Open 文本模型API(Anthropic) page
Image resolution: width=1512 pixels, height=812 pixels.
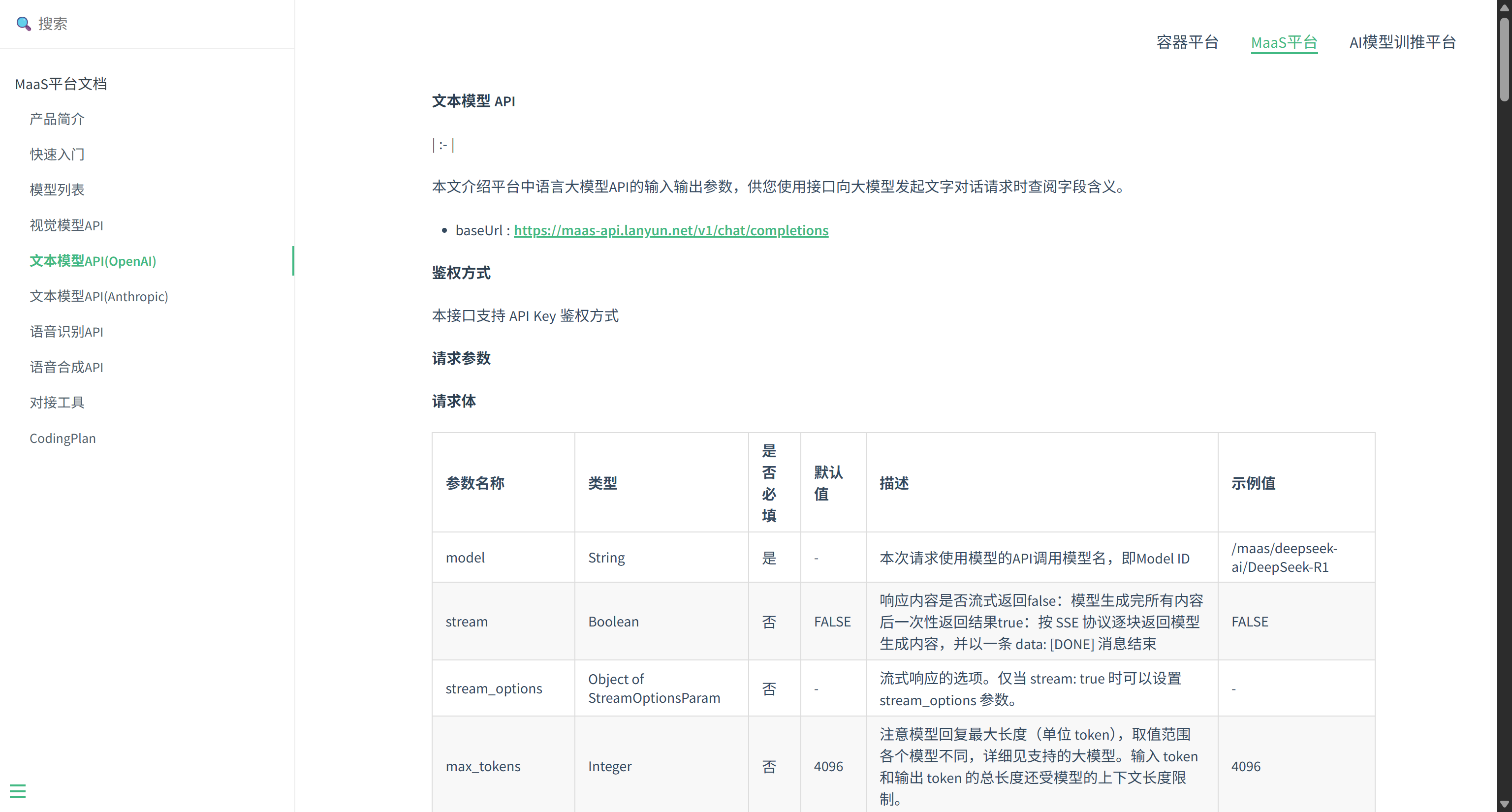click(98, 296)
